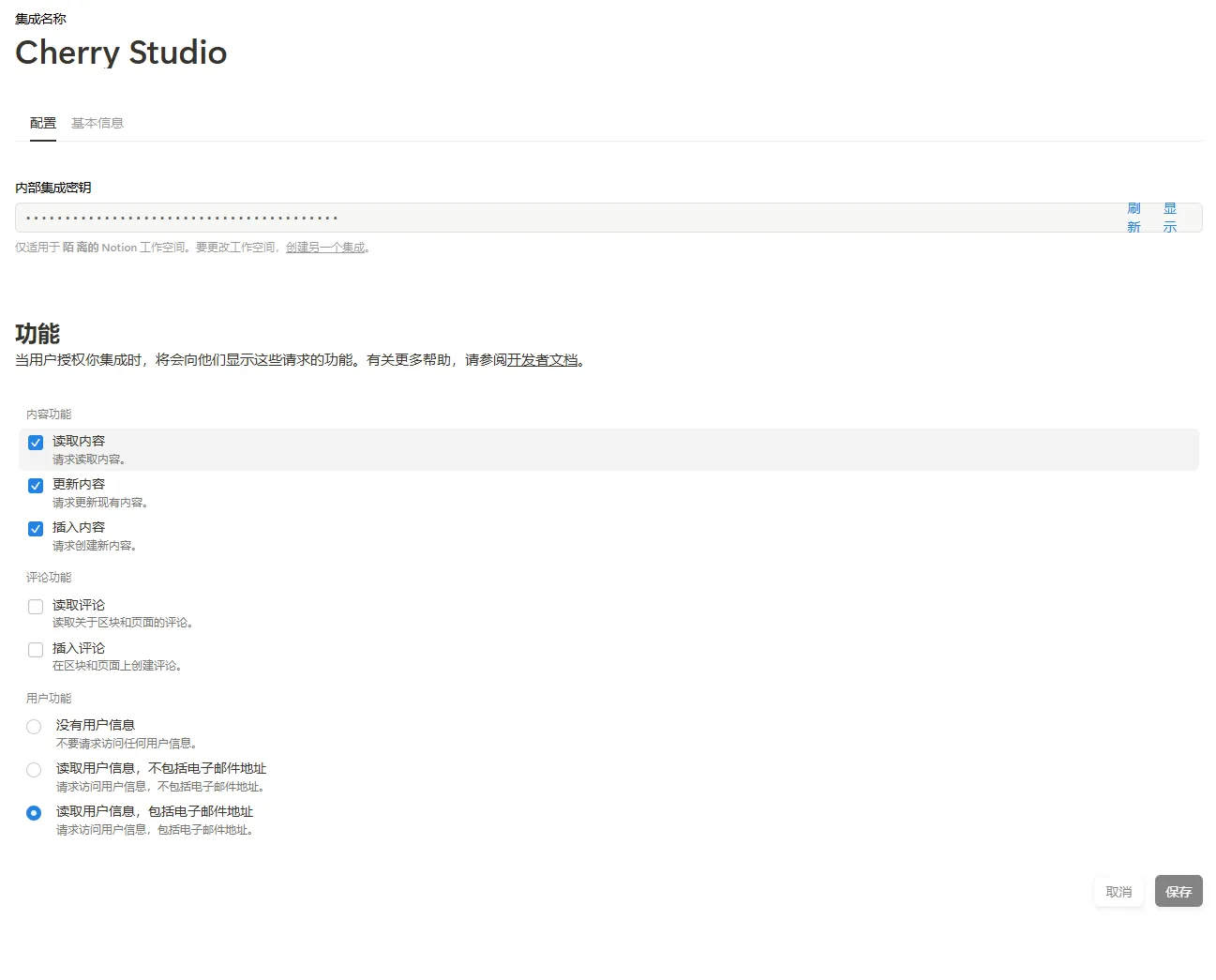
Task: Select the 没有用户信息 radio option
Action: [x=34, y=727]
